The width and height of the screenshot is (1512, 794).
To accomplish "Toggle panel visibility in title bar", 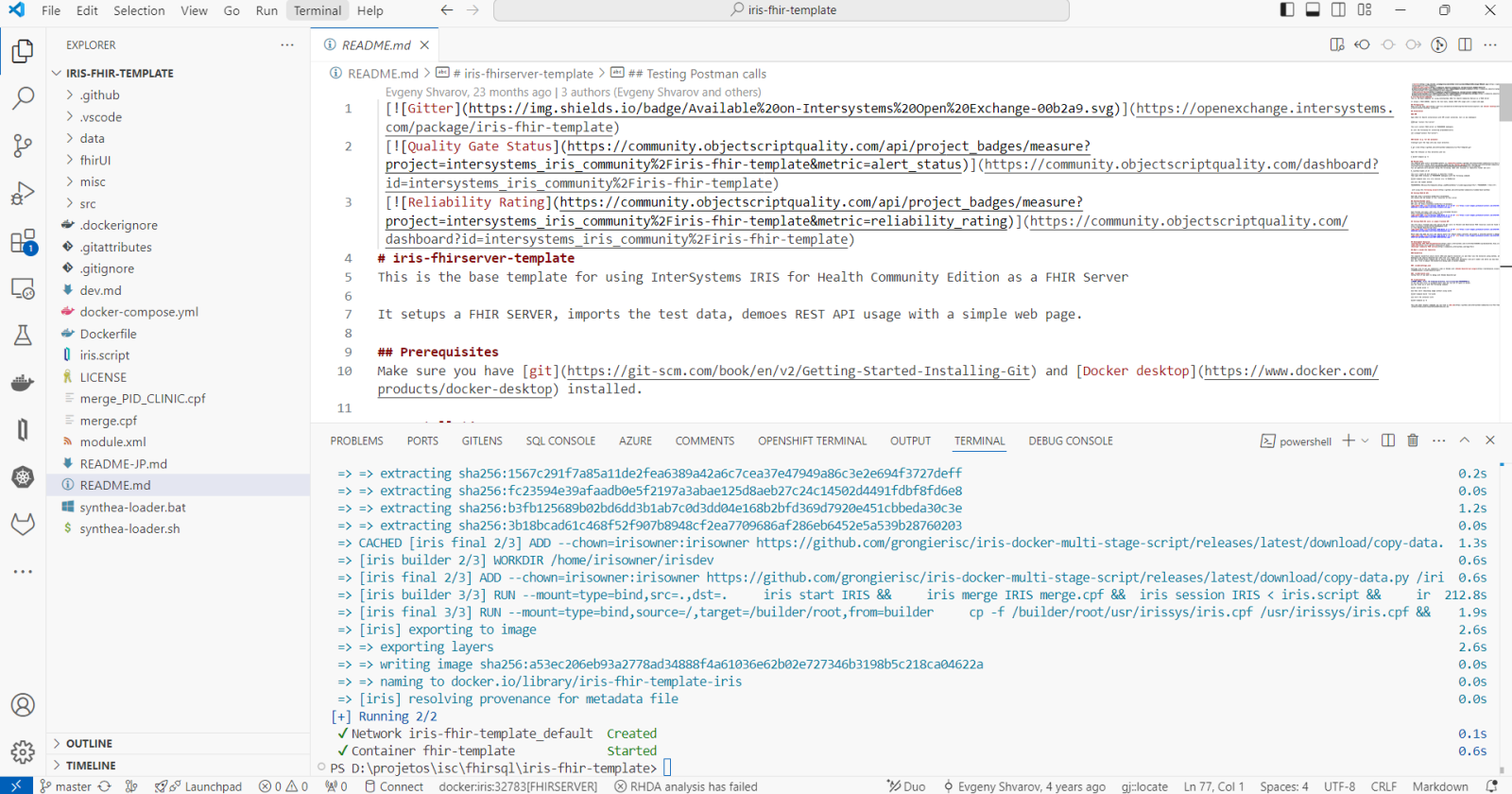I will [x=1313, y=10].
